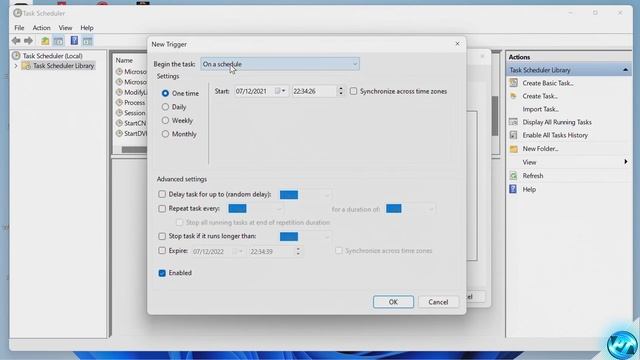Click the clock icon beside Process task
This screenshot has width=640, height=360.
point(119,102)
